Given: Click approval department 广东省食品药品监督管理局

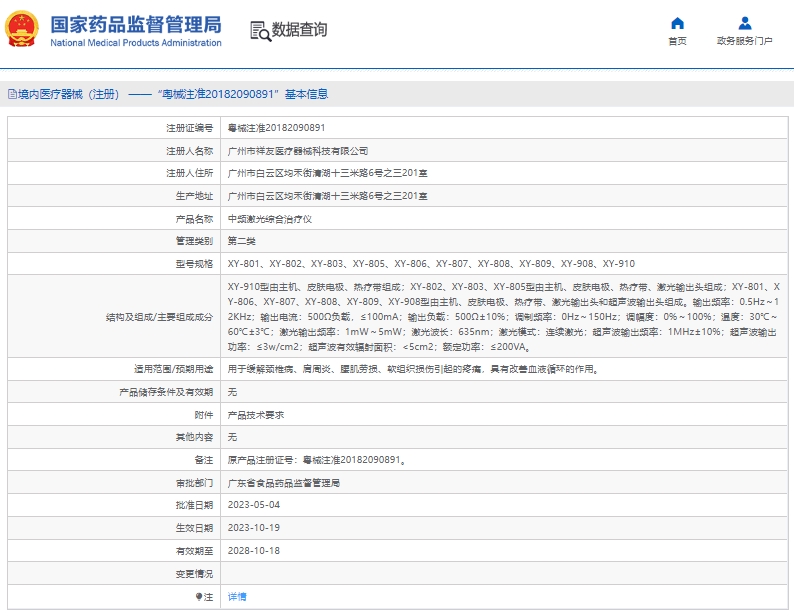Looking at the screenshot, I should click(284, 483).
